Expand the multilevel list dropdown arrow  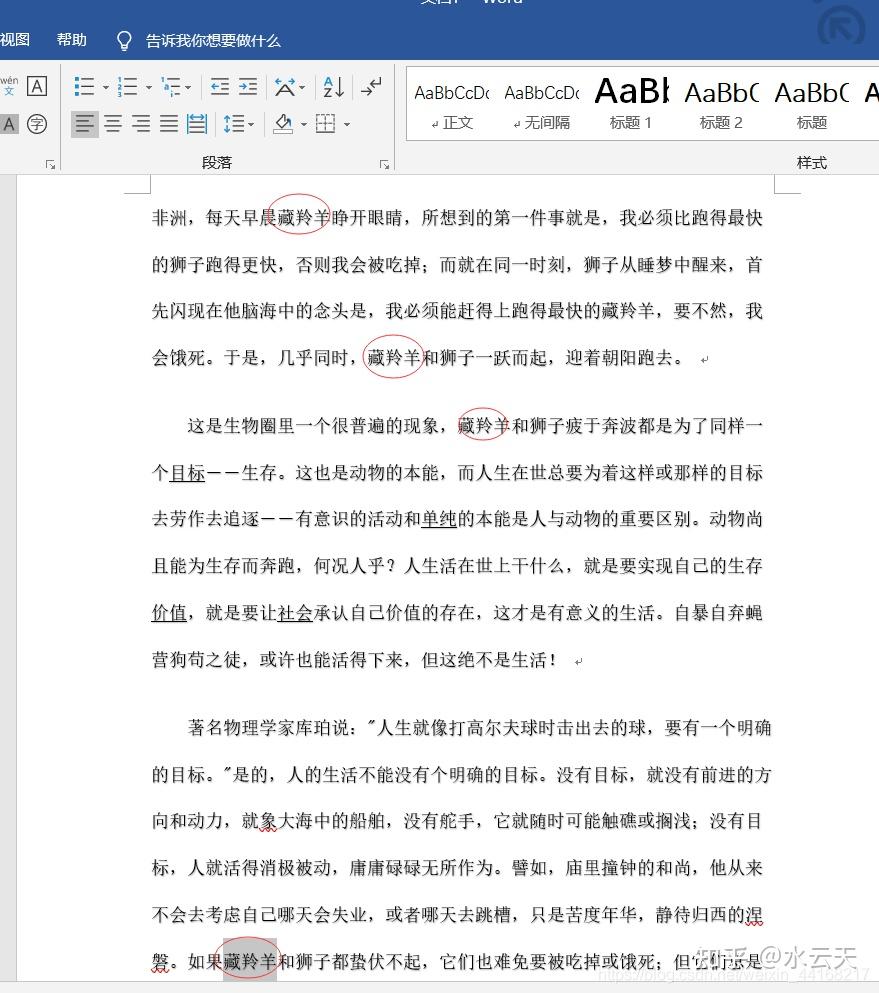[188, 87]
